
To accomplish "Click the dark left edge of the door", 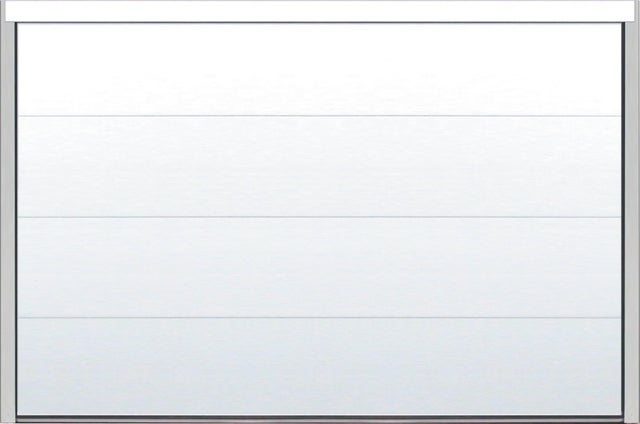I will pyautogui.click(x=16, y=220).
